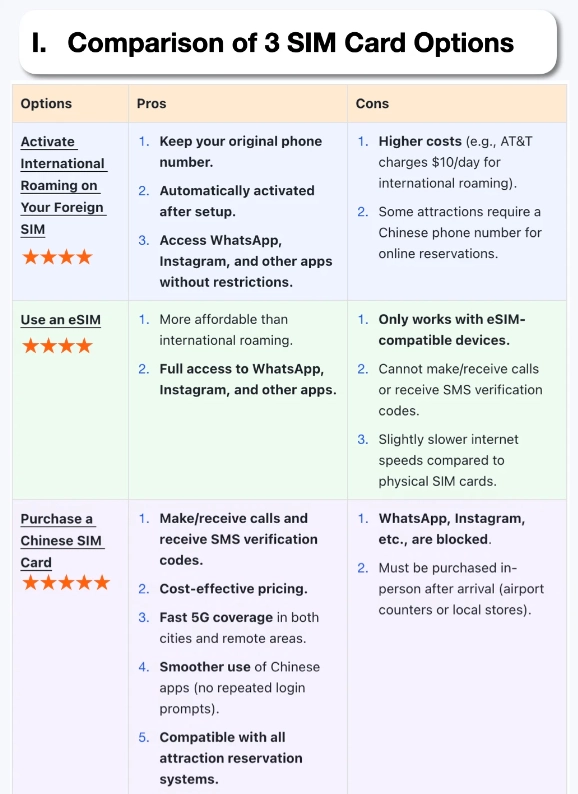
Task: Click 'Automatically activated after setup' item
Action: click(x=237, y=201)
